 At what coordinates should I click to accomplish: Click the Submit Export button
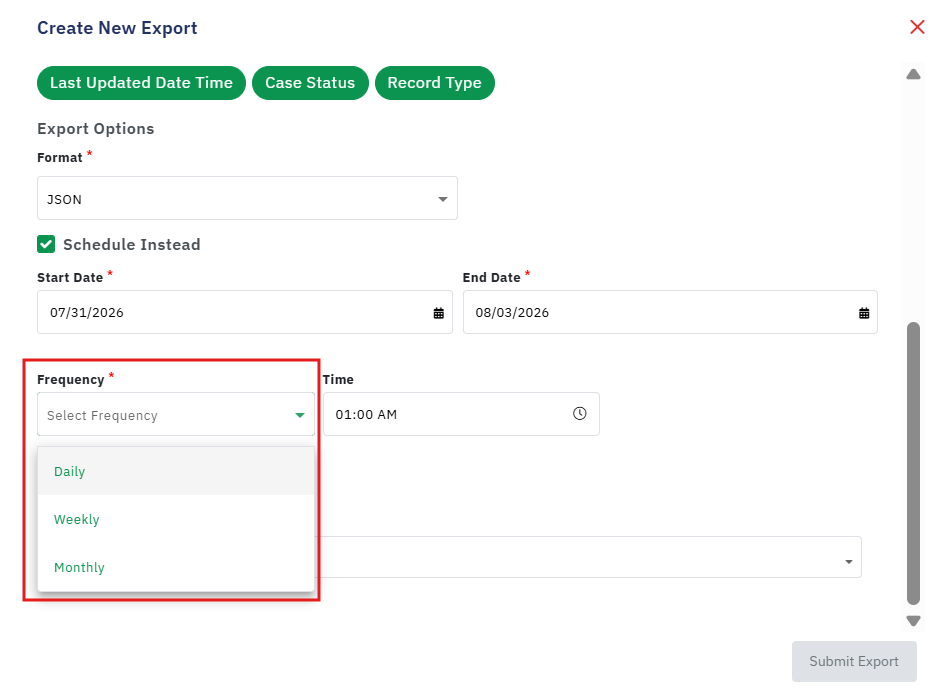854,661
